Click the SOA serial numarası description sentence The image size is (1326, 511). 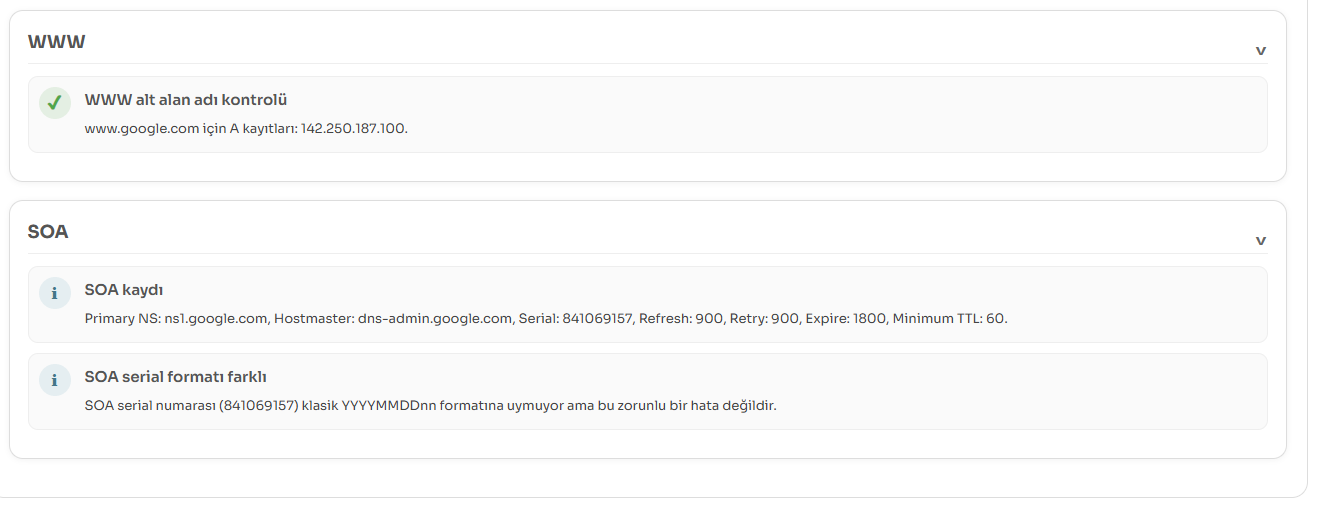(431, 406)
